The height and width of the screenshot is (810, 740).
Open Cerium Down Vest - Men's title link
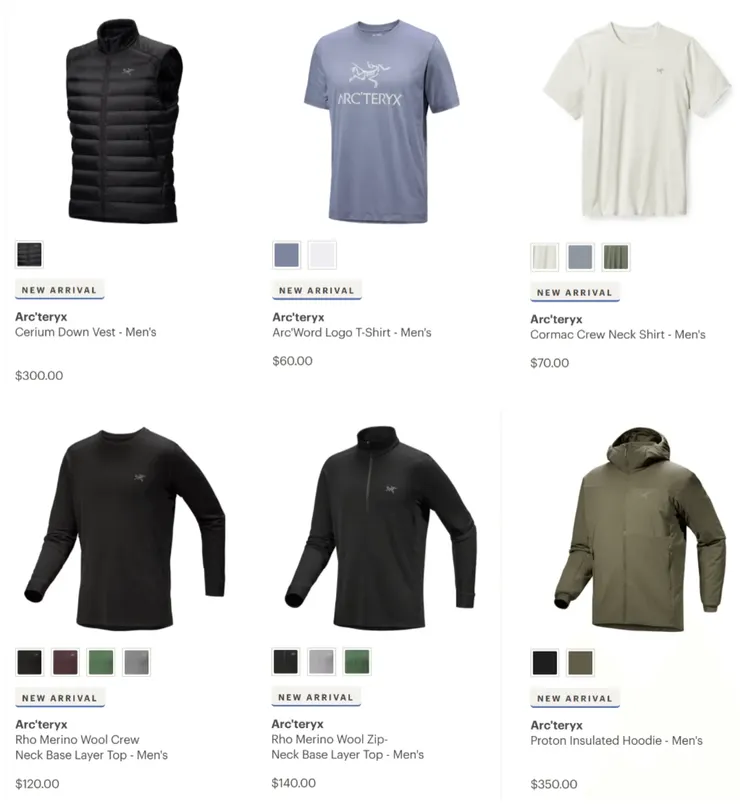coord(86,332)
